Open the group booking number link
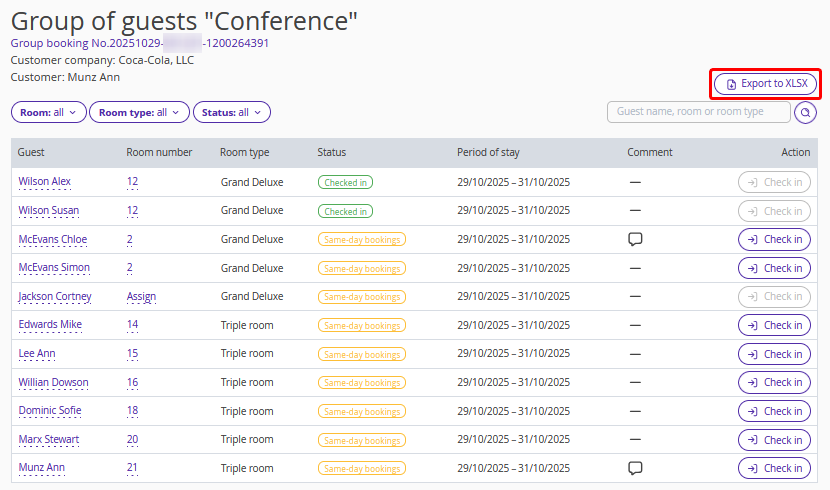Image resolution: width=830 pixels, height=490 pixels. [x=139, y=43]
